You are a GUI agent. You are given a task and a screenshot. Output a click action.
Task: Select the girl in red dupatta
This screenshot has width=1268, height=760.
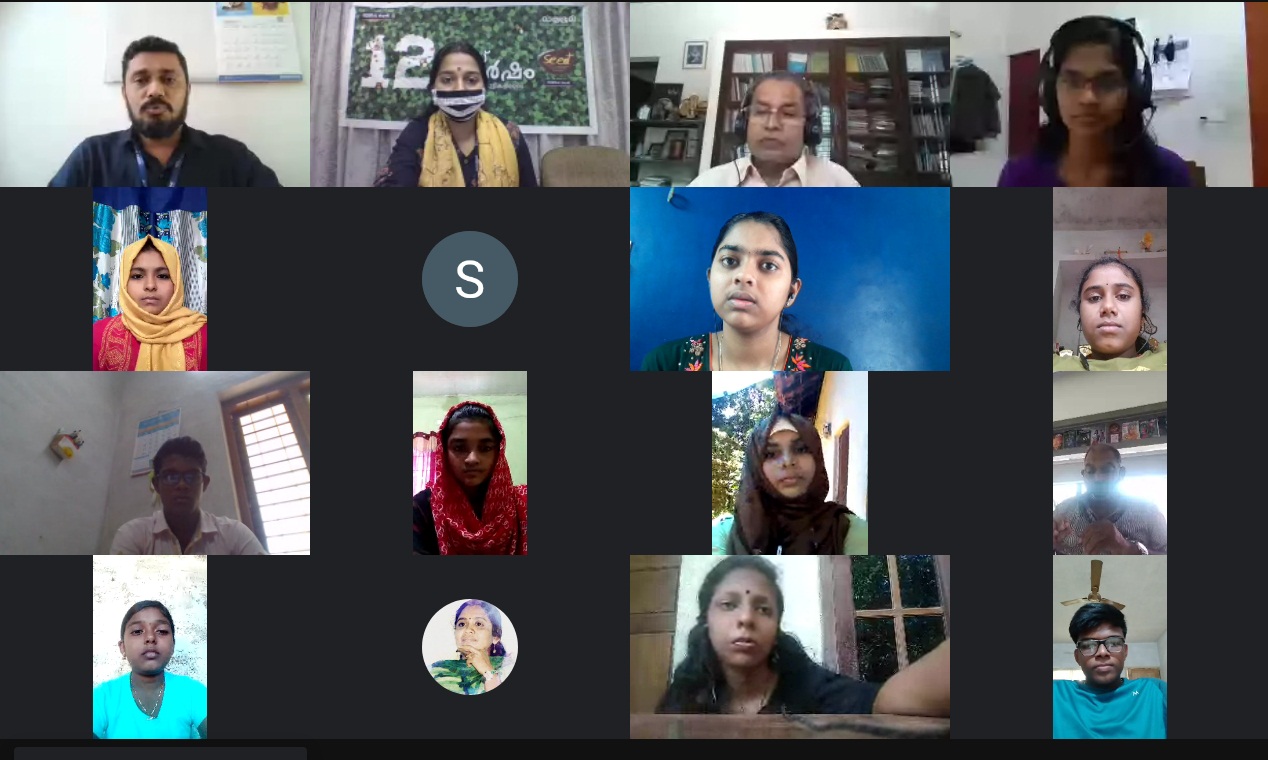click(470, 463)
